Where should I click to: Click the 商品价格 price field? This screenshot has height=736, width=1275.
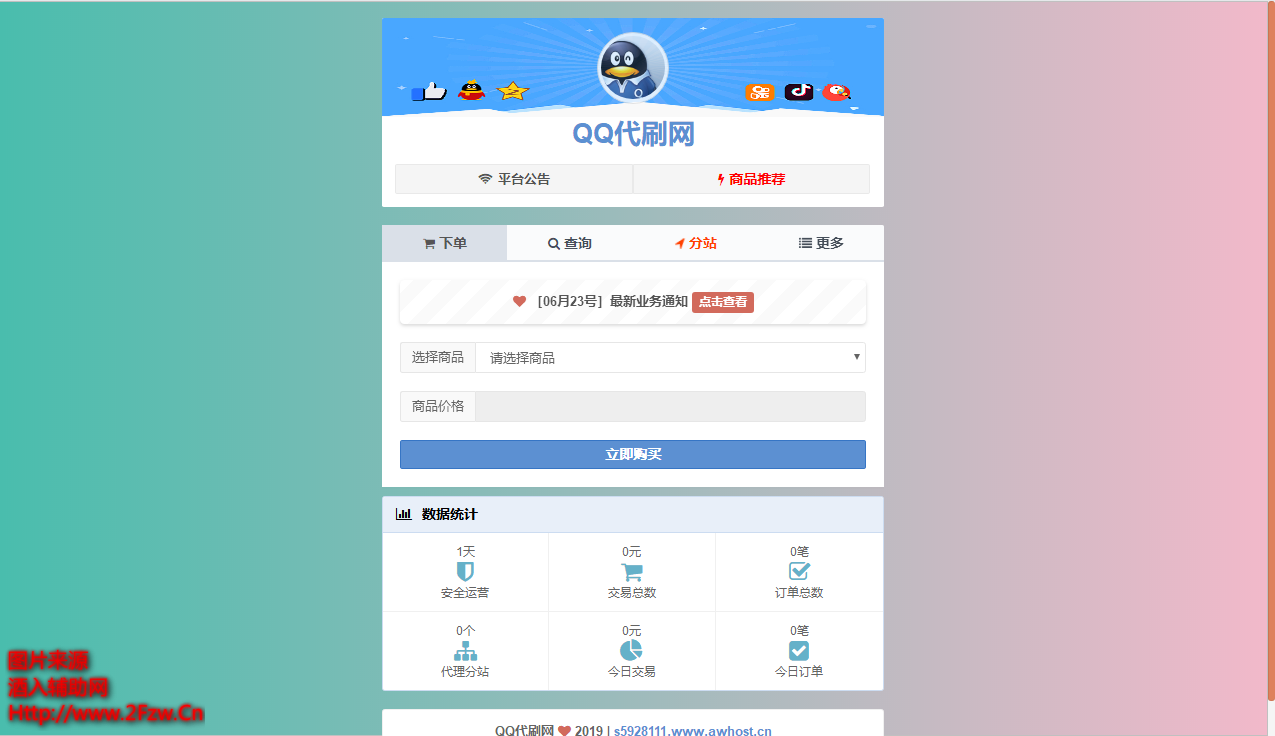click(x=670, y=406)
